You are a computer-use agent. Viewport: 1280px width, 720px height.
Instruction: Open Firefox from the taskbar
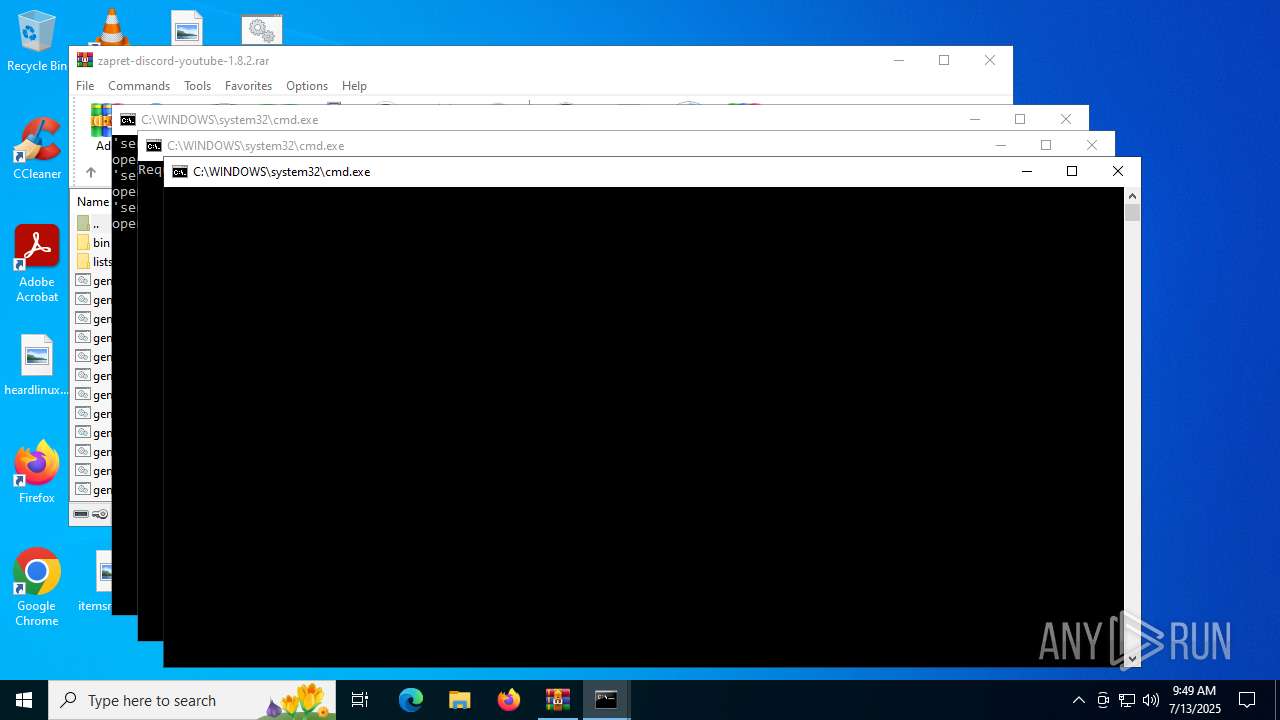pos(509,700)
